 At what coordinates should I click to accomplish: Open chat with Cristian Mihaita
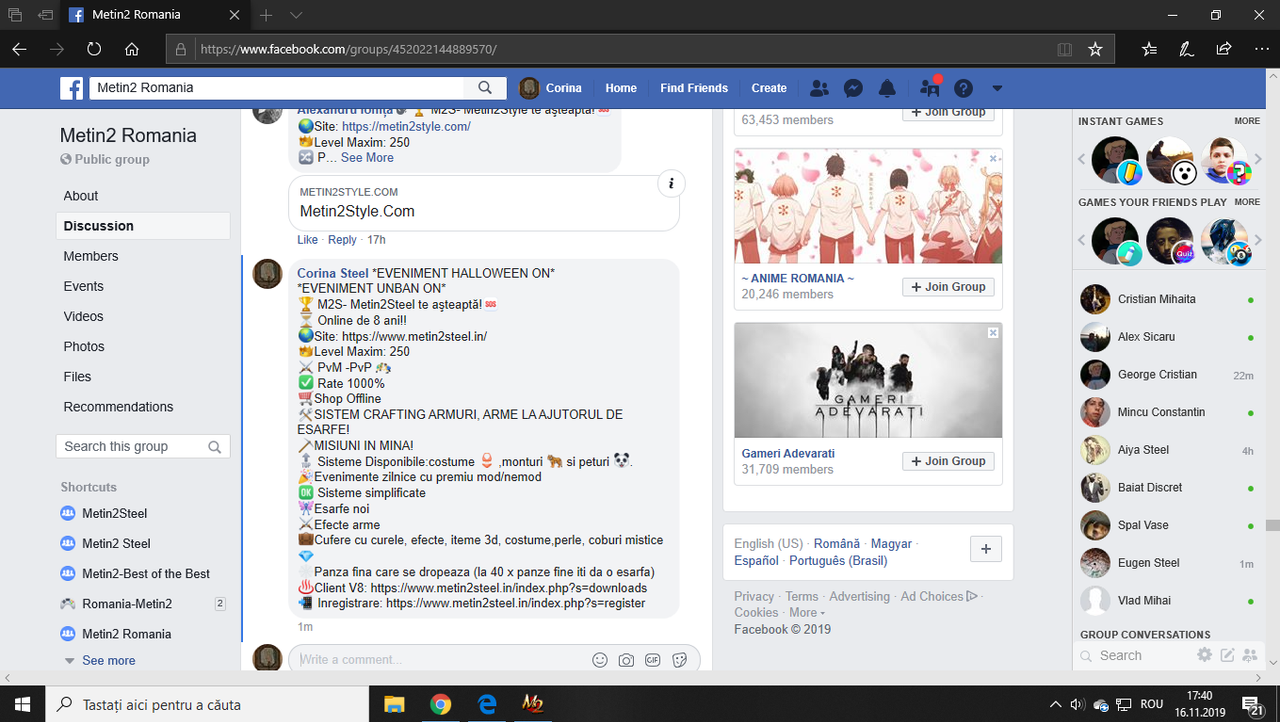point(1167,299)
